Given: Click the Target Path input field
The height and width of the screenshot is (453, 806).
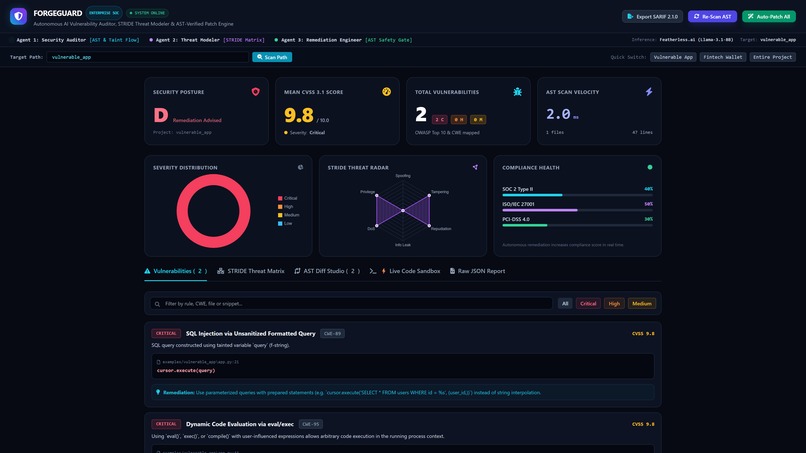Looking at the screenshot, I should coord(148,57).
